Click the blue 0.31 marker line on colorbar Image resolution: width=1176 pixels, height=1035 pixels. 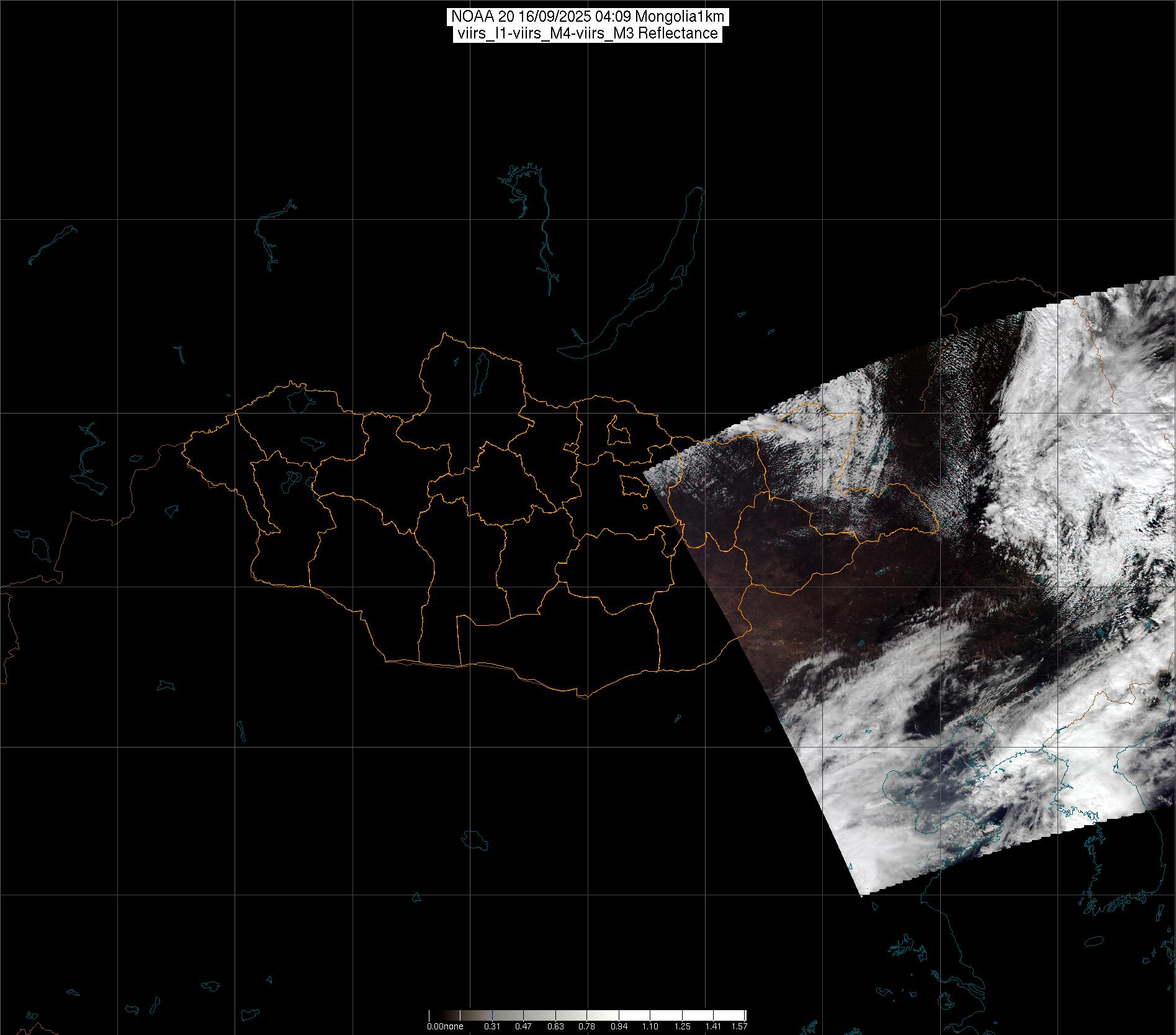pos(492,1016)
